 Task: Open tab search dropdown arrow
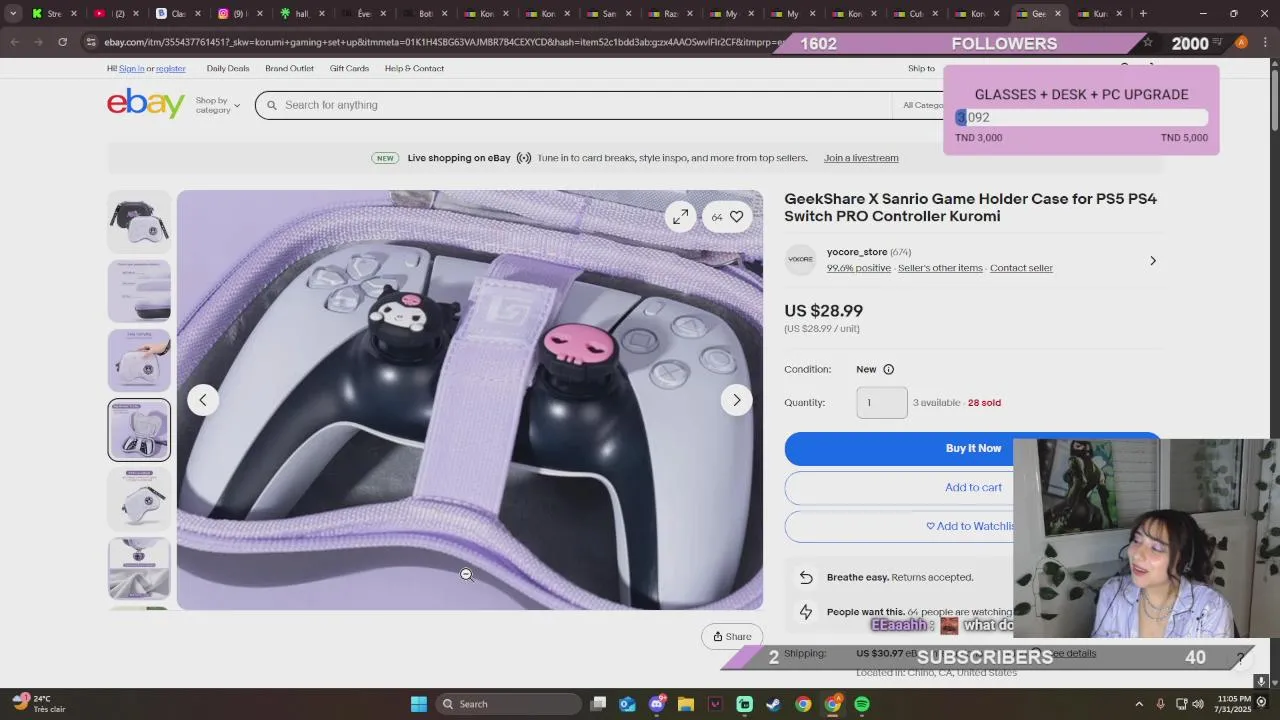coord(13,14)
